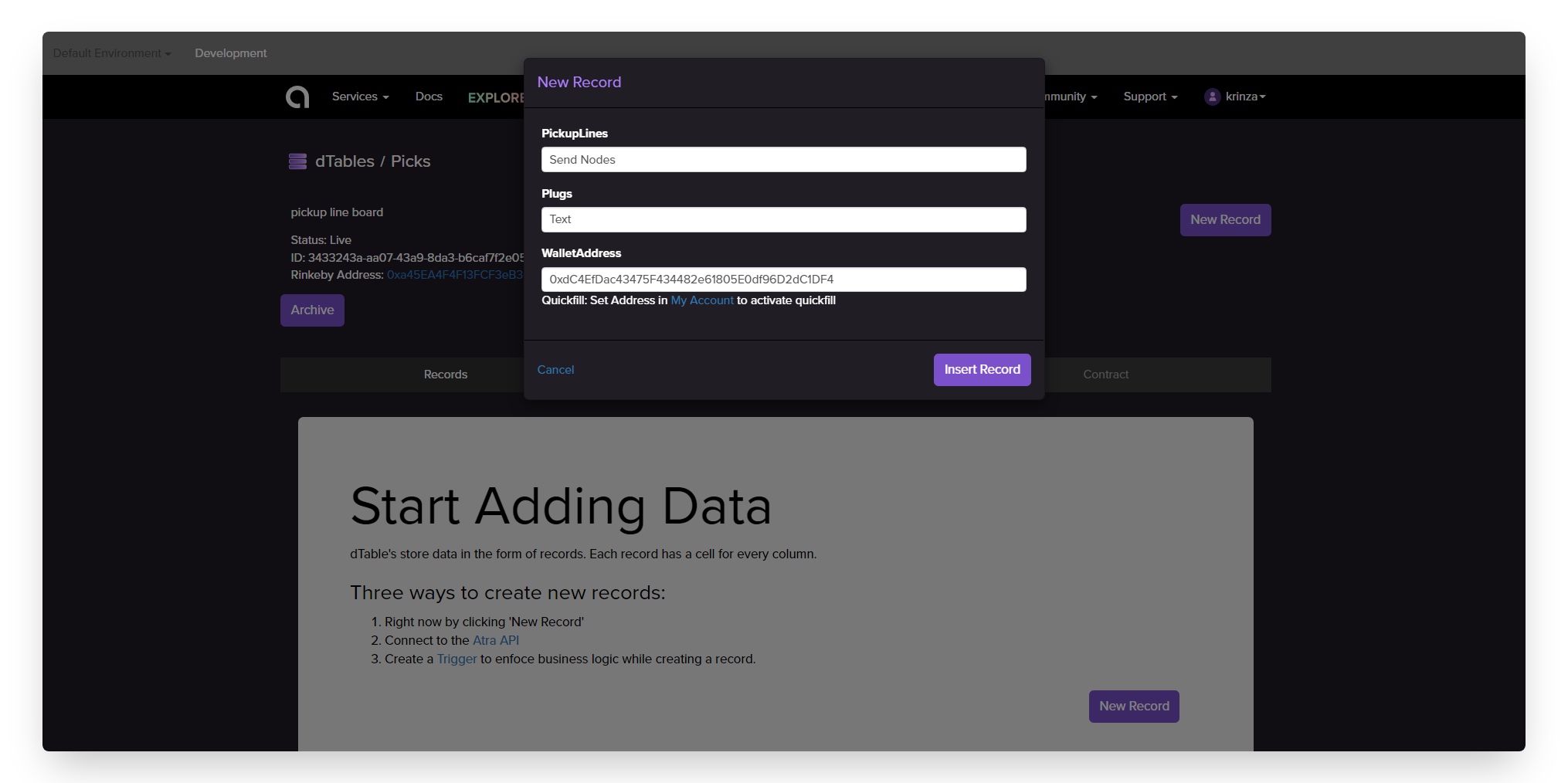Image resolution: width=1568 pixels, height=783 pixels.
Task: Open the Support dropdown menu
Action: click(1150, 97)
